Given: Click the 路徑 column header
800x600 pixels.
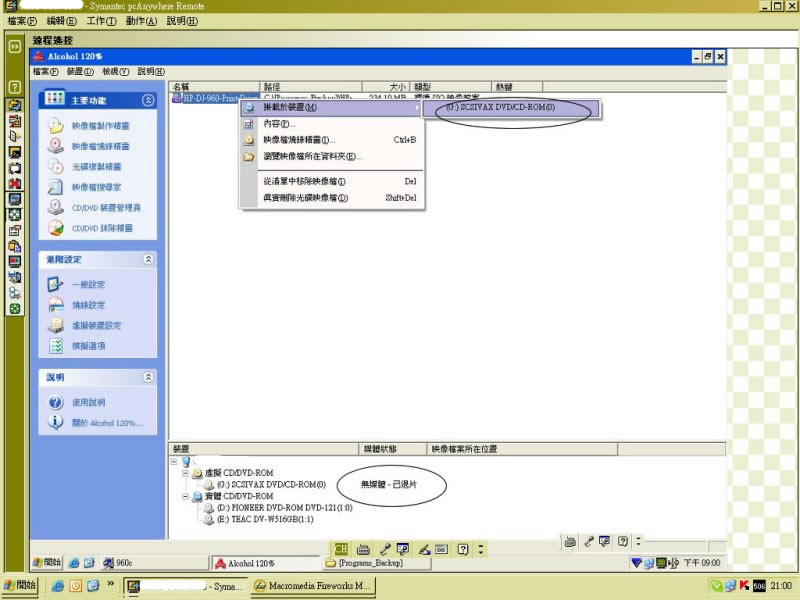Looking at the screenshot, I should (x=311, y=87).
